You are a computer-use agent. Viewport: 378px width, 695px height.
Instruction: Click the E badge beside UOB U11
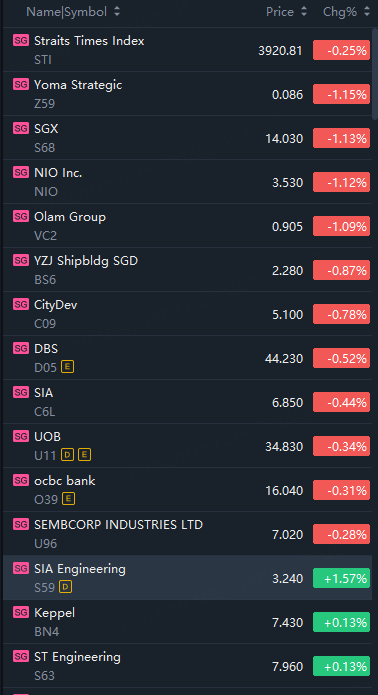tap(85, 455)
